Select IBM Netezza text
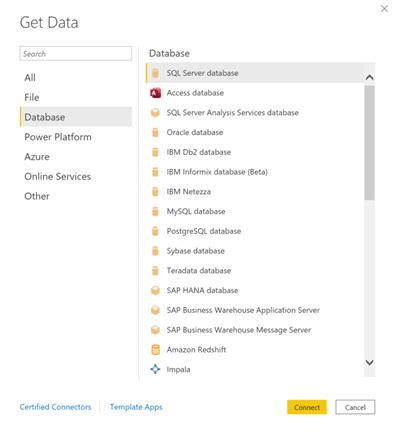The width and height of the screenshot is (395, 434). pyautogui.click(x=189, y=192)
